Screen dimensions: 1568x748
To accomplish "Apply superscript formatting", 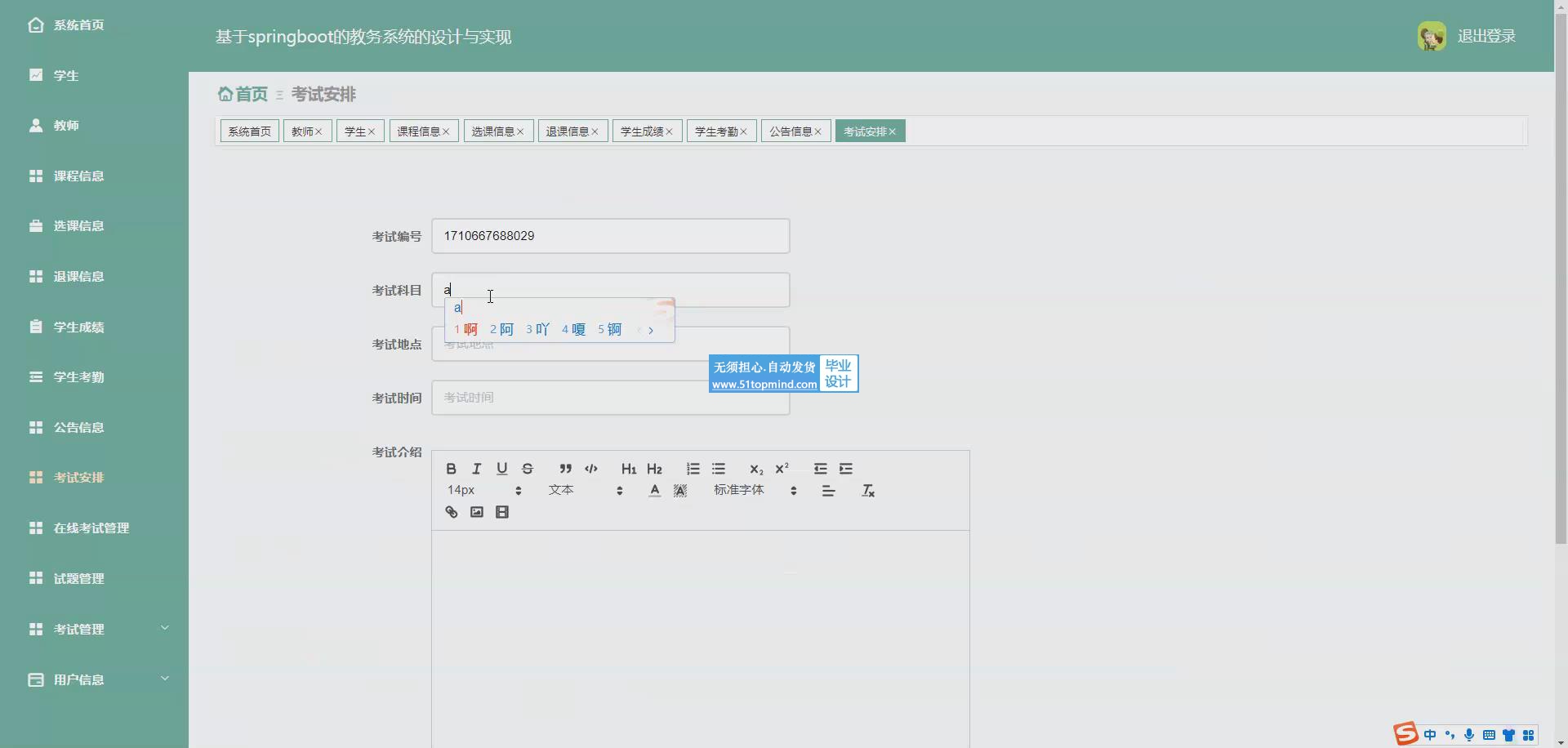I will click(x=782, y=469).
